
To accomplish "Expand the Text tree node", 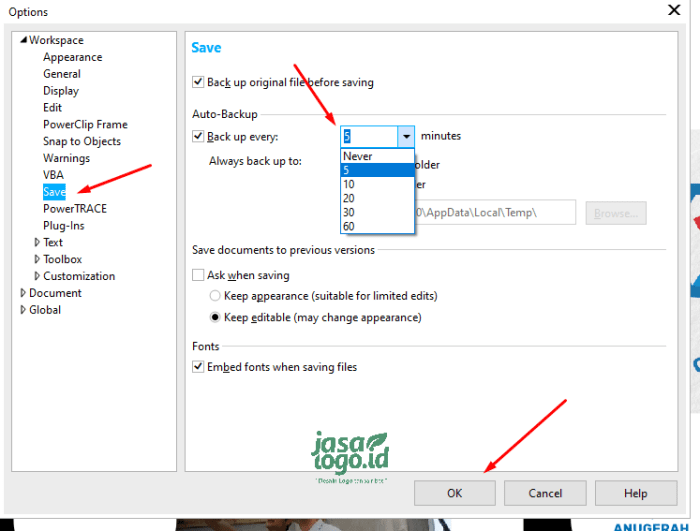I will [37, 243].
